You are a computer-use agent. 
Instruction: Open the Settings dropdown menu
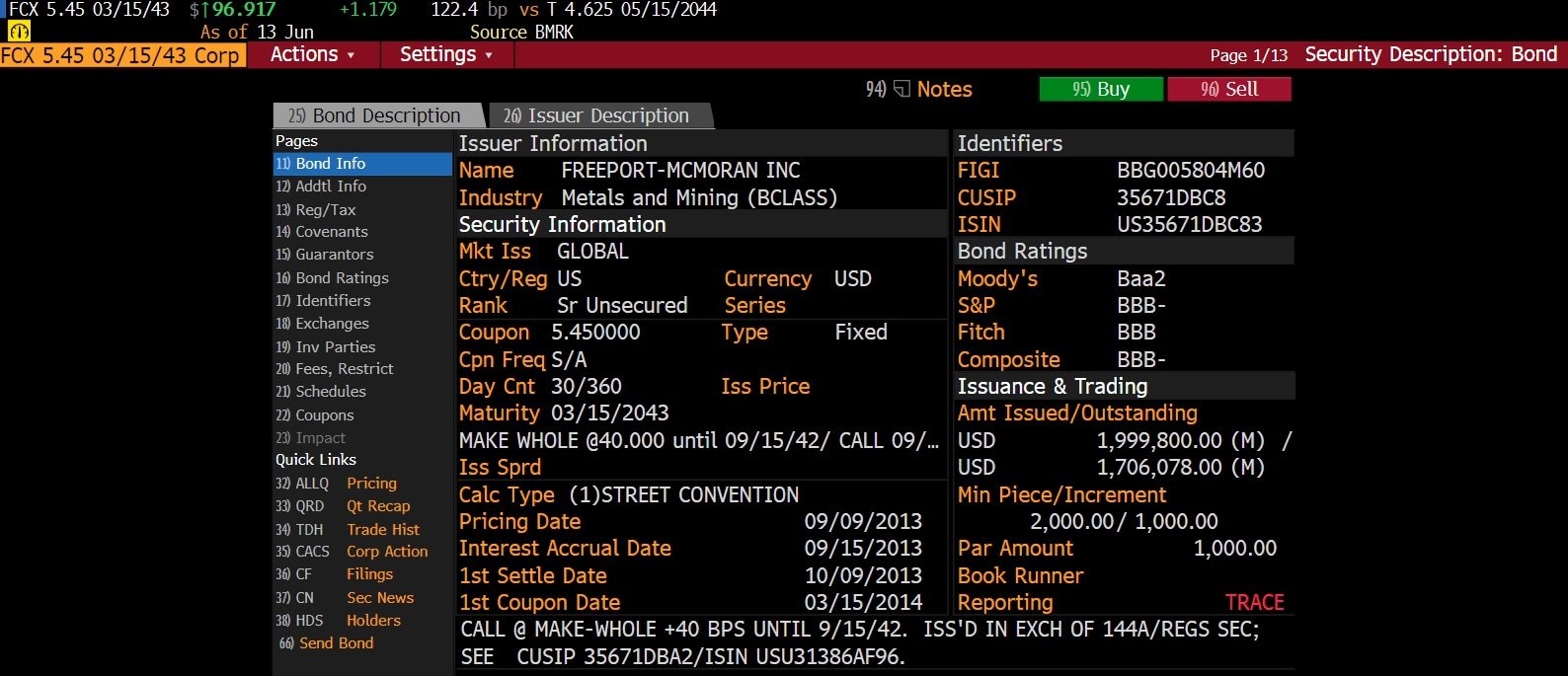pyautogui.click(x=446, y=55)
